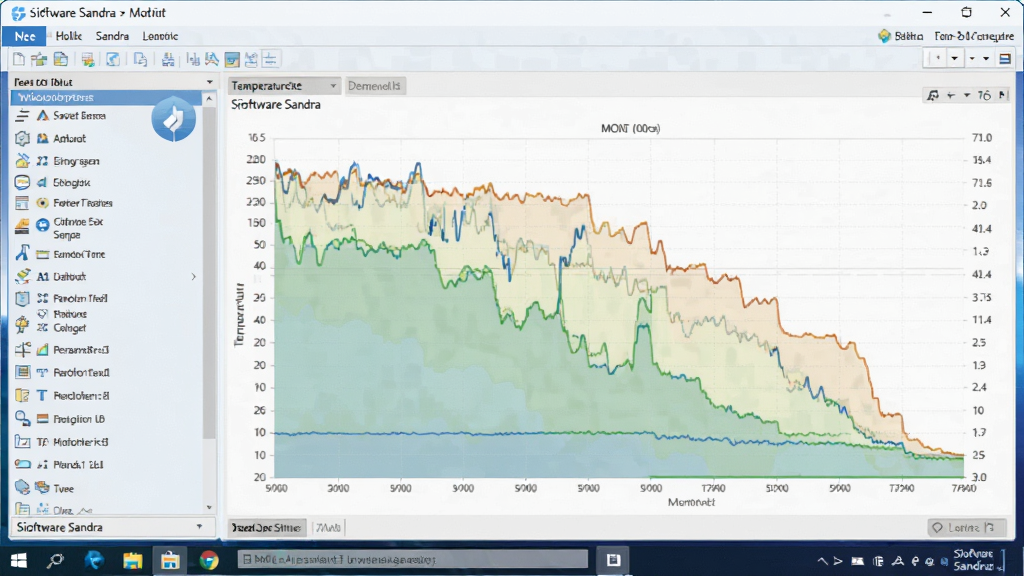Click the yellow picture toolbar icon

tap(232, 60)
